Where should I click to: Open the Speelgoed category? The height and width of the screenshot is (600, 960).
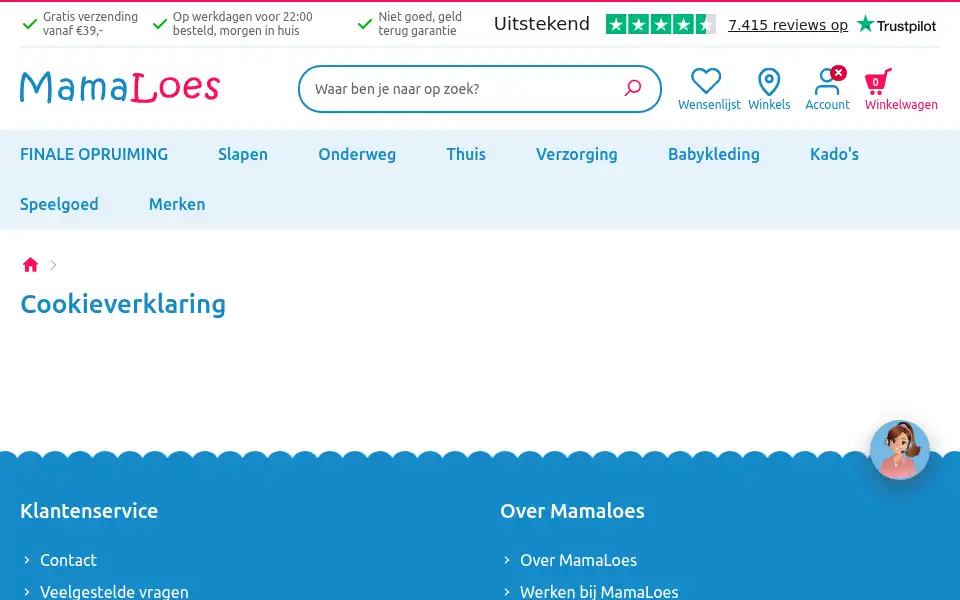(x=59, y=204)
